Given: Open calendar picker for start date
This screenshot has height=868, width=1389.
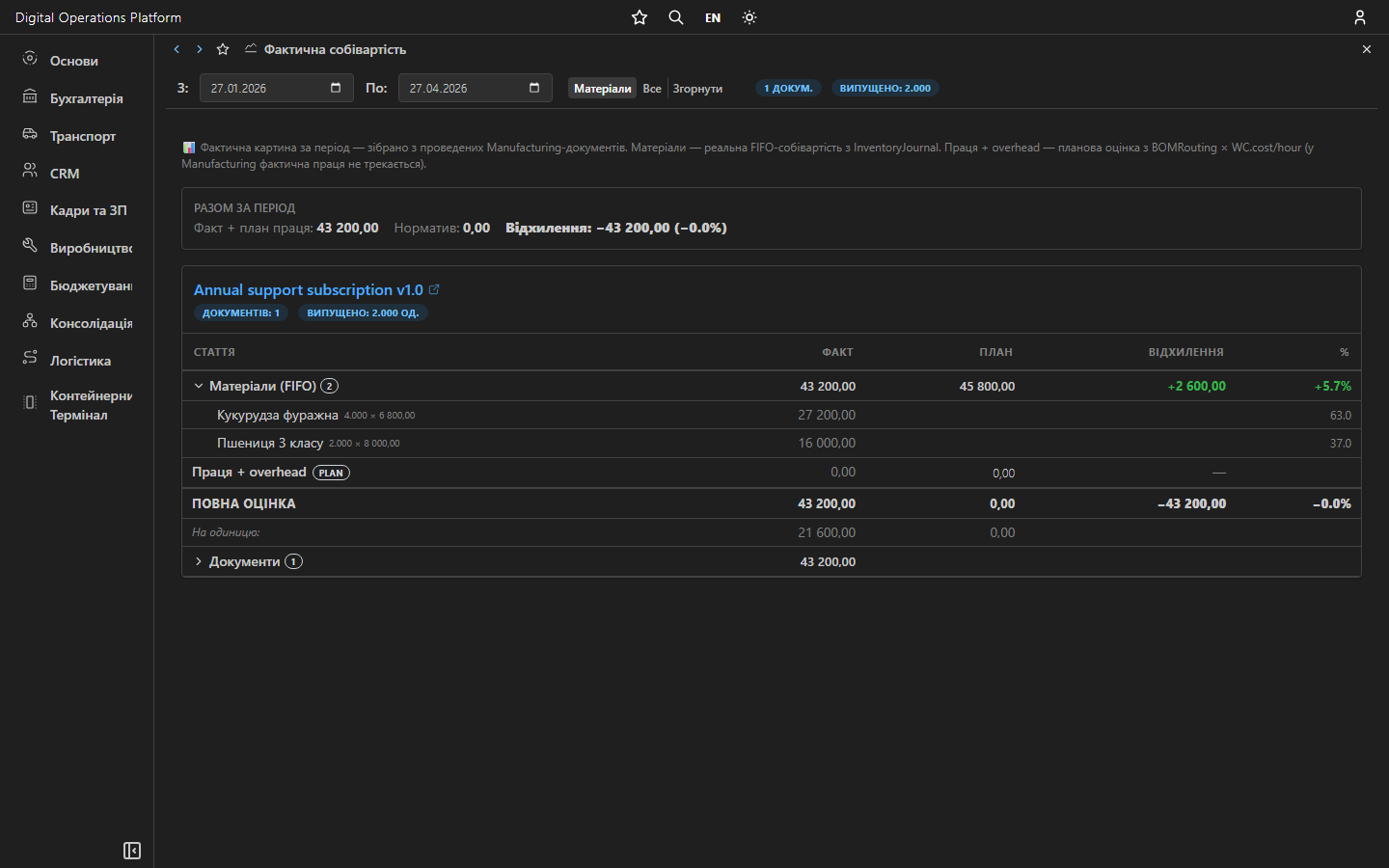Looking at the screenshot, I should pos(336,88).
